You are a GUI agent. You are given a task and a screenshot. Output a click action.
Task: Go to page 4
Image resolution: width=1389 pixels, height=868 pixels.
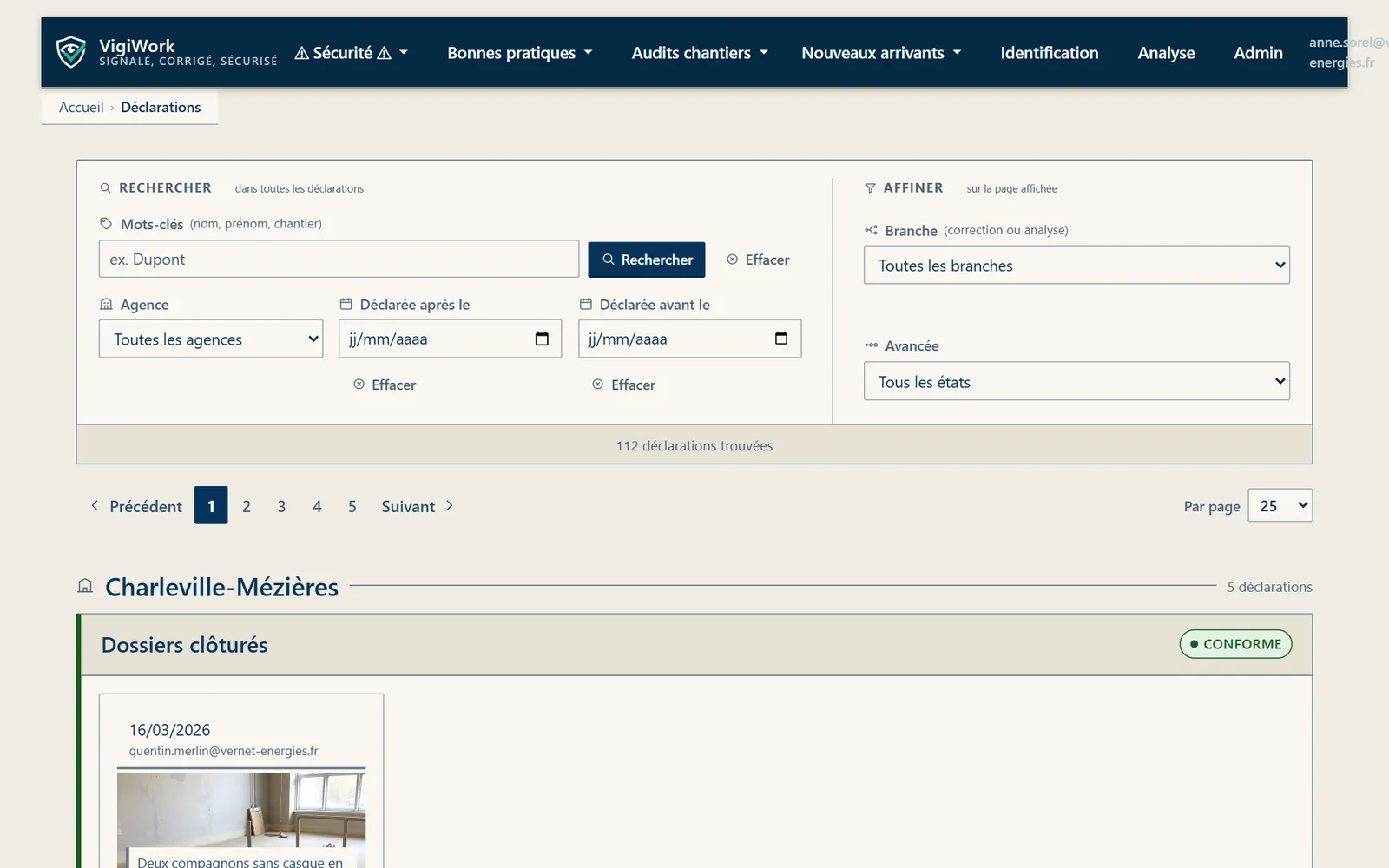tap(317, 506)
